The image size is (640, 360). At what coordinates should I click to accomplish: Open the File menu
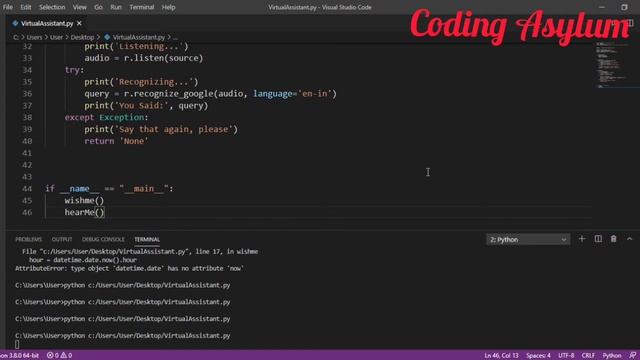[x=7, y=7]
